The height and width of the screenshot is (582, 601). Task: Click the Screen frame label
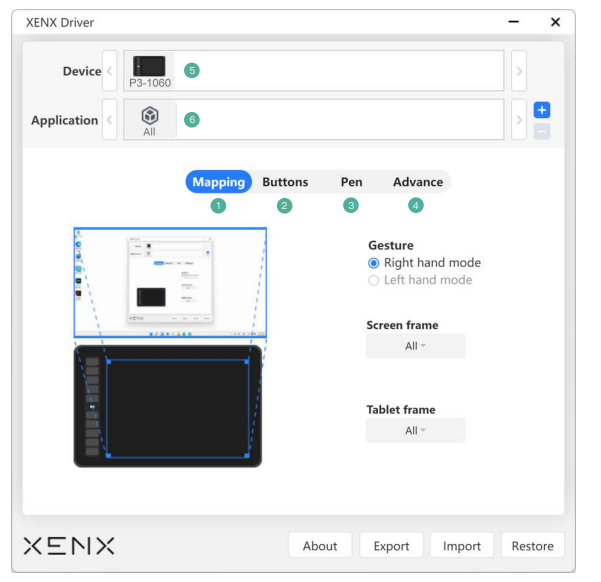pos(402,325)
